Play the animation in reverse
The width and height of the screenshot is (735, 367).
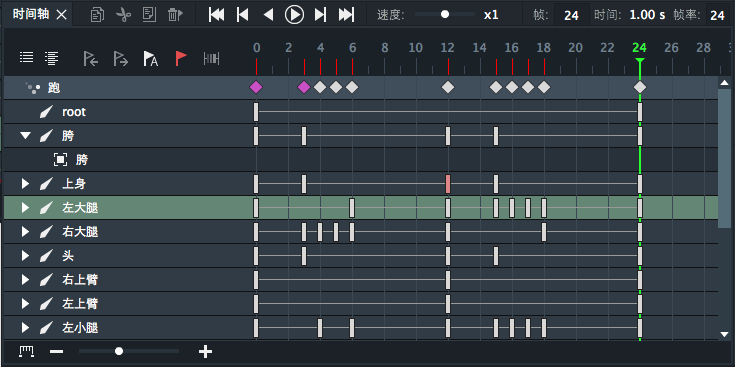268,15
